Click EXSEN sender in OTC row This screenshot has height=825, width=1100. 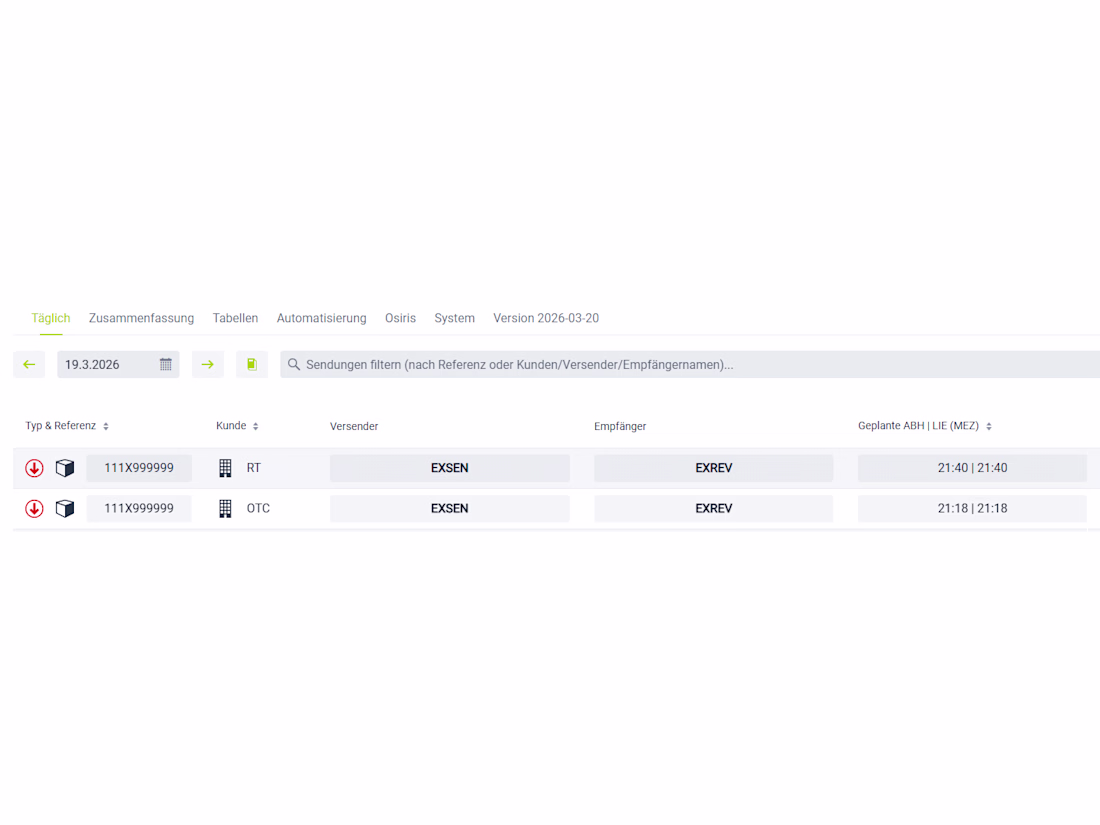[x=450, y=509]
